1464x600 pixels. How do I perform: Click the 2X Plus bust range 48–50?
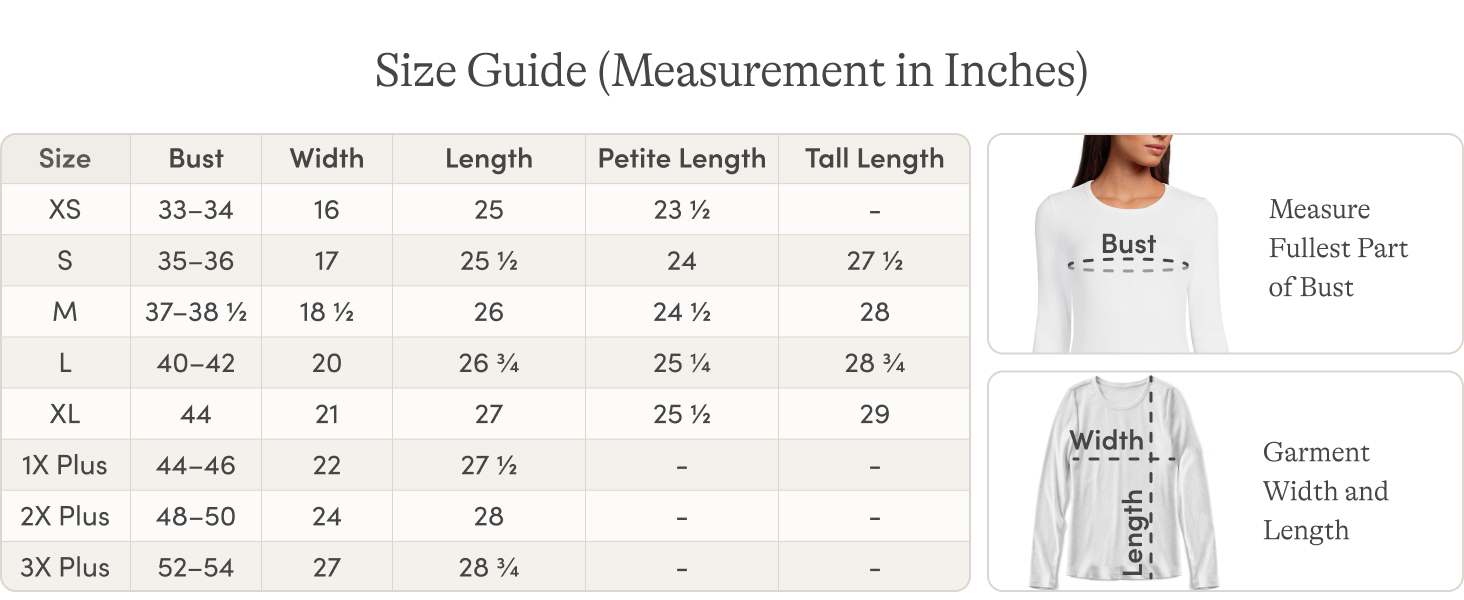(x=196, y=517)
